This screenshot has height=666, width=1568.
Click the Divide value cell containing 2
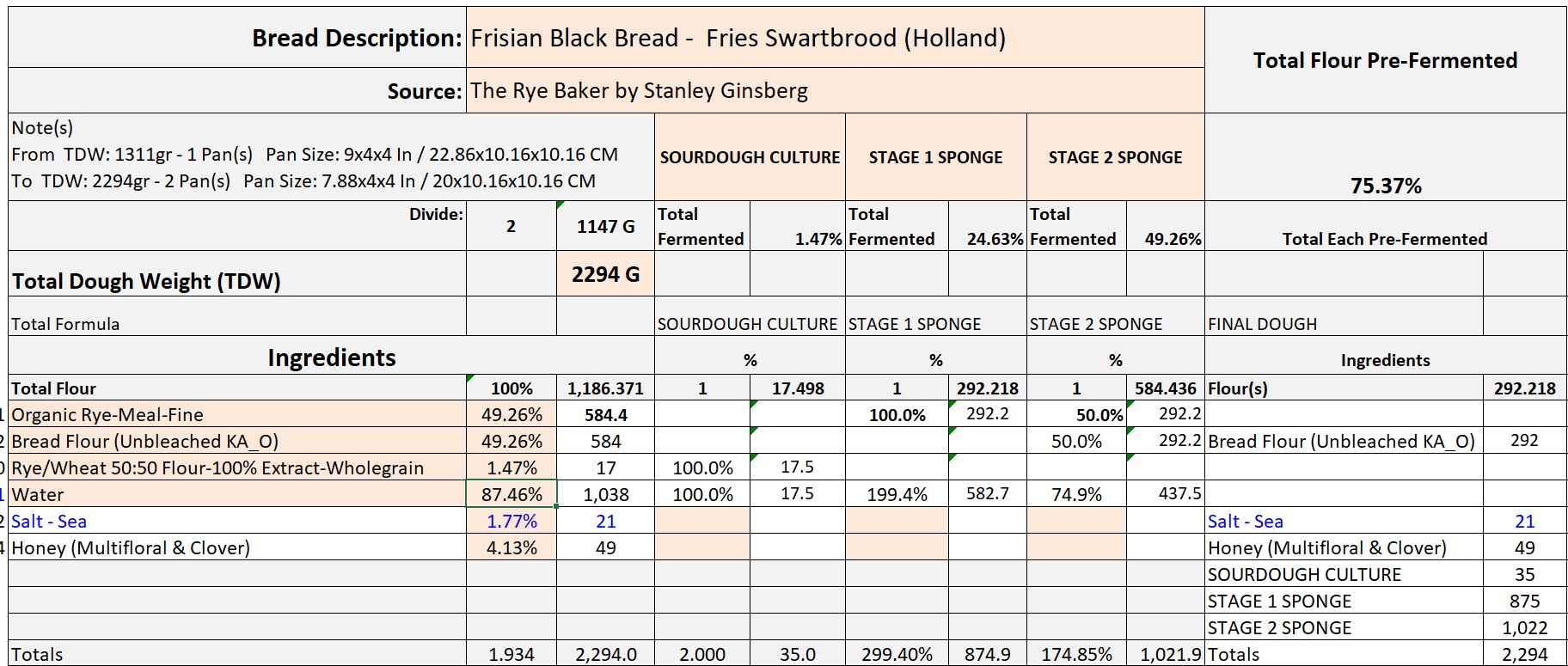(x=511, y=227)
